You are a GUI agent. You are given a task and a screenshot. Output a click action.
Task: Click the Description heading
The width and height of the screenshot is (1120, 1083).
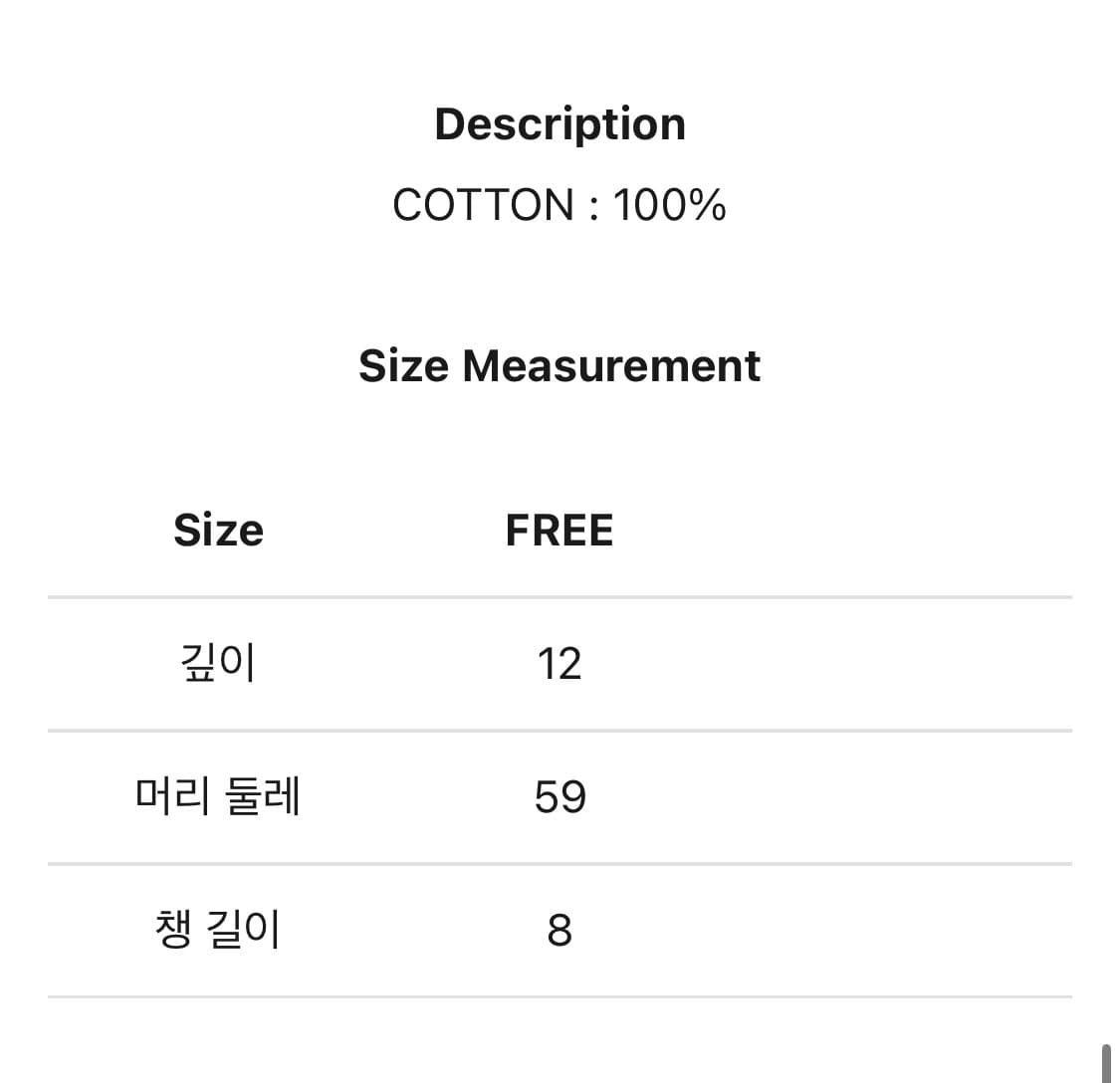pyautogui.click(x=560, y=125)
